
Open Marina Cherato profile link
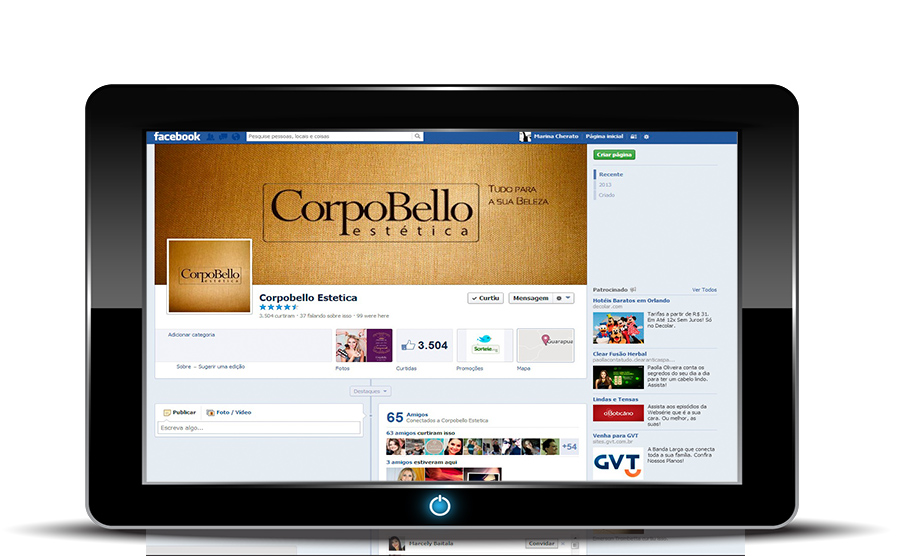556,137
